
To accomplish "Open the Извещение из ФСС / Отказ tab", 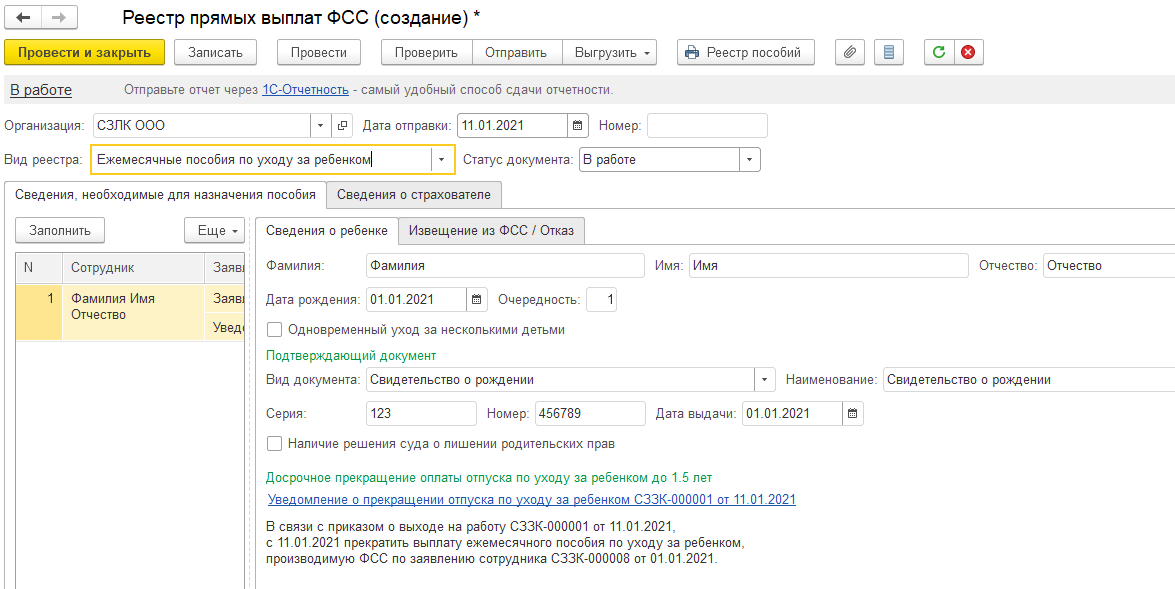I will click(x=491, y=231).
